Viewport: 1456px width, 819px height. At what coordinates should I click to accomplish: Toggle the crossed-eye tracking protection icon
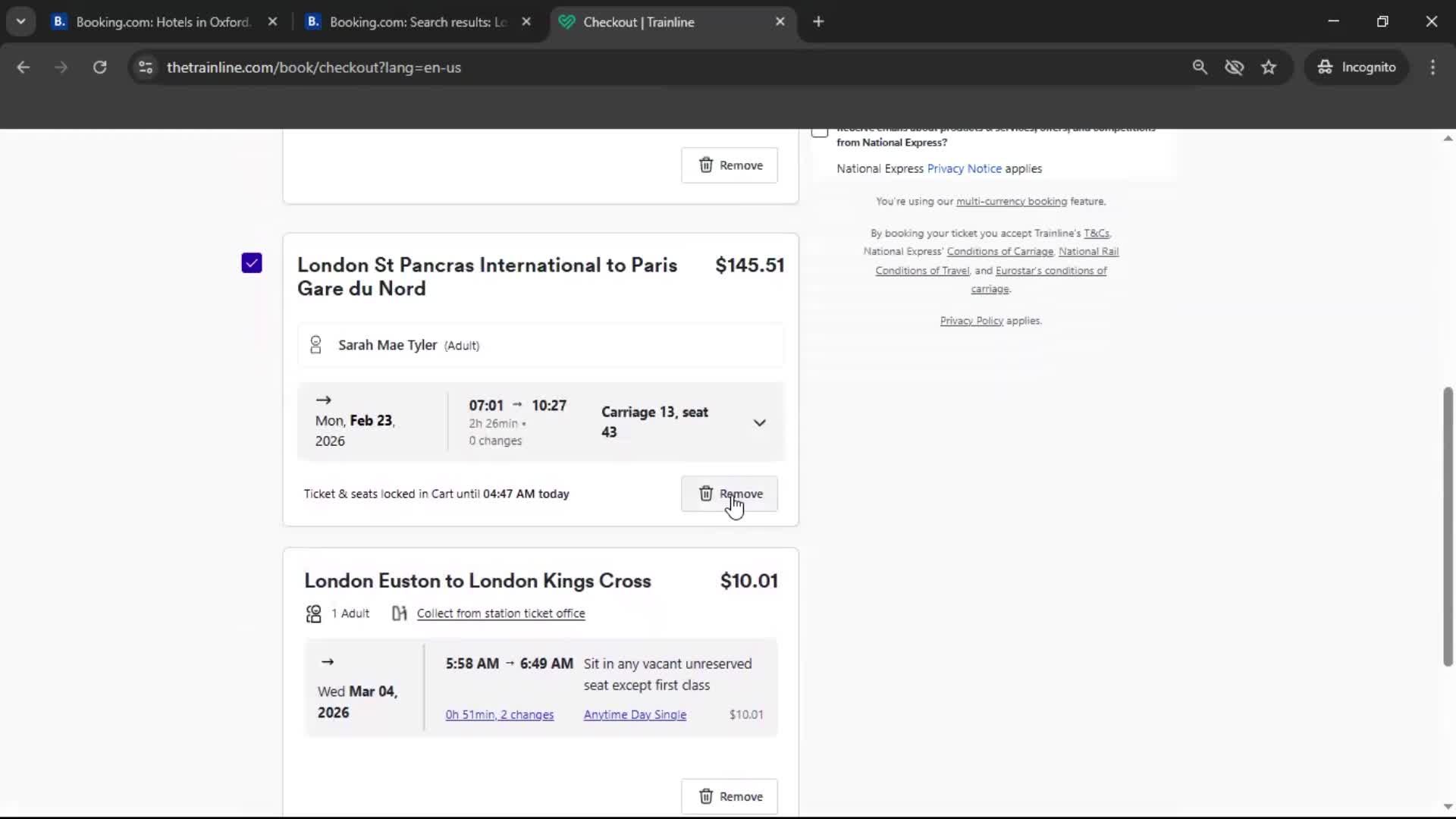1235,67
